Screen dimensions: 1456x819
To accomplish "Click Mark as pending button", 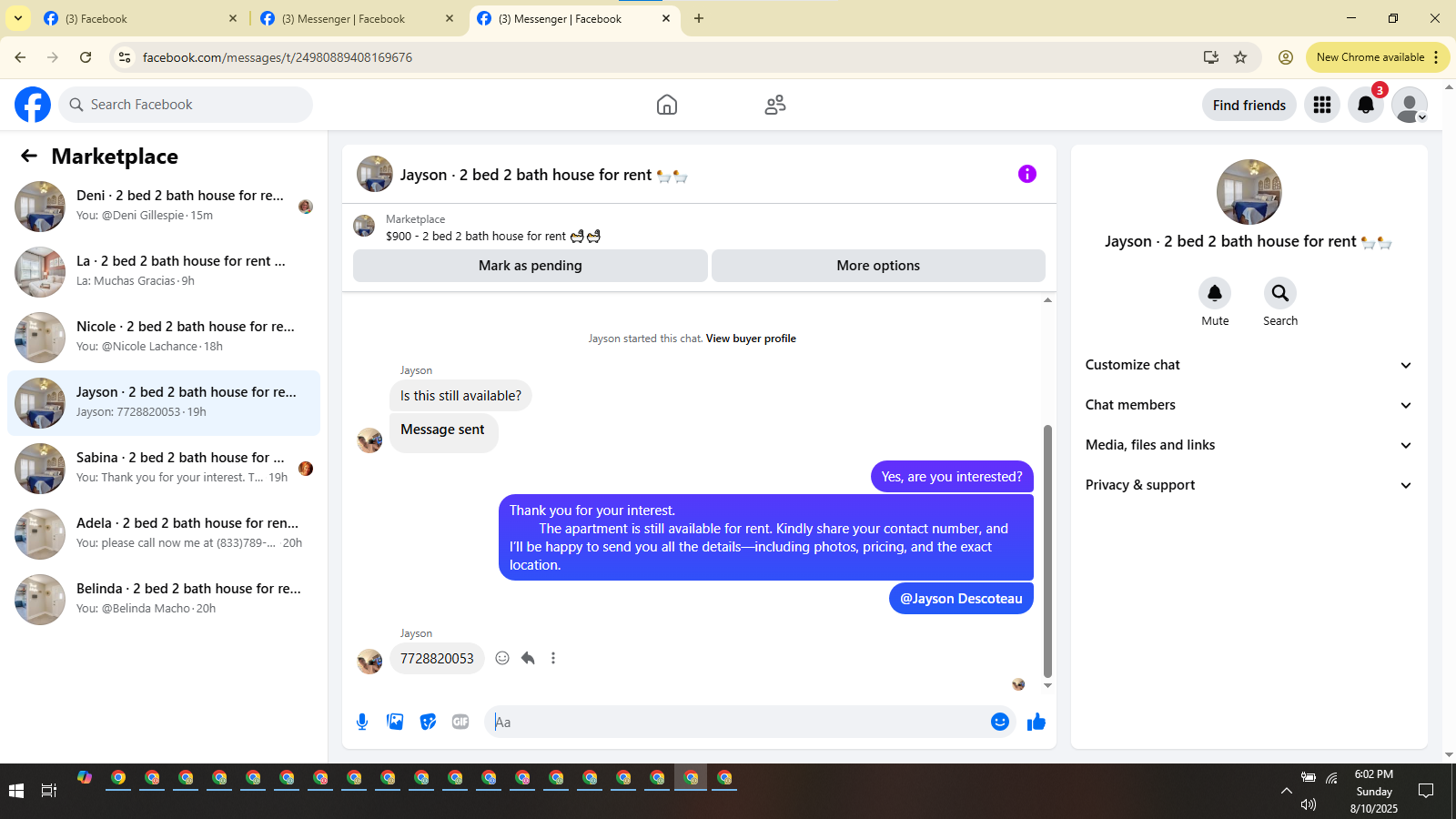I will tap(531, 266).
